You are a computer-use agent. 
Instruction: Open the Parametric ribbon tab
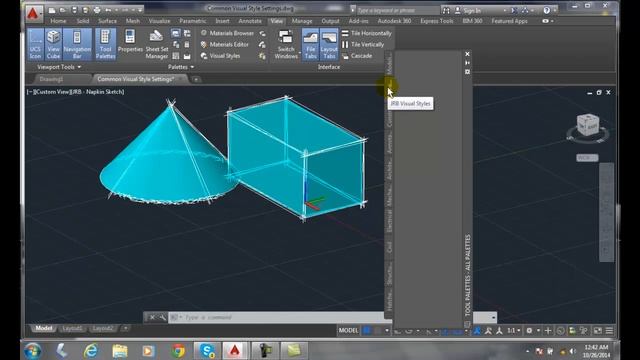[193, 21]
